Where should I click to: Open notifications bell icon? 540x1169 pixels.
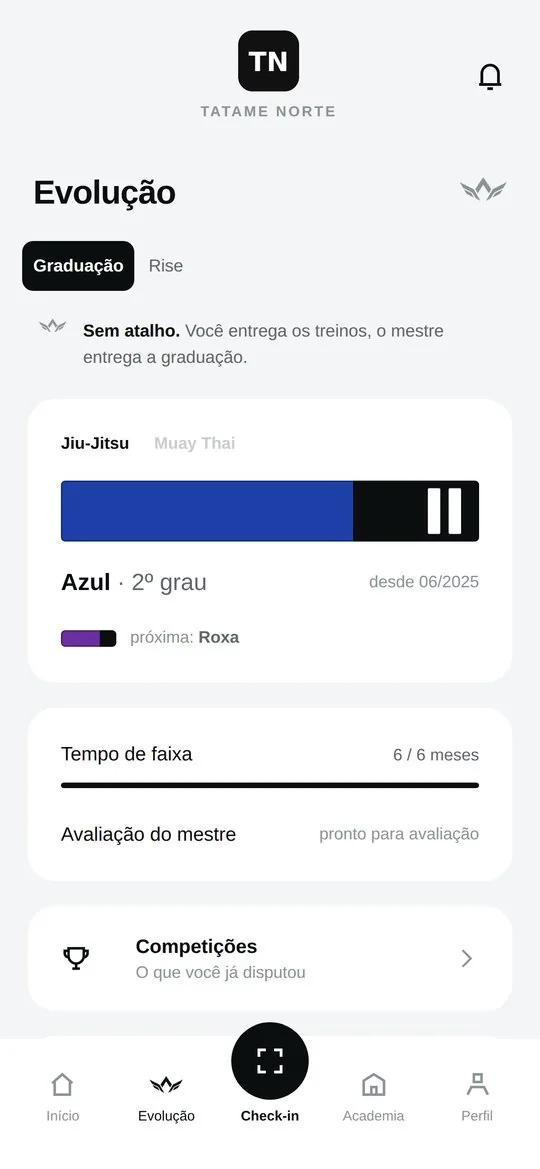pos(490,77)
